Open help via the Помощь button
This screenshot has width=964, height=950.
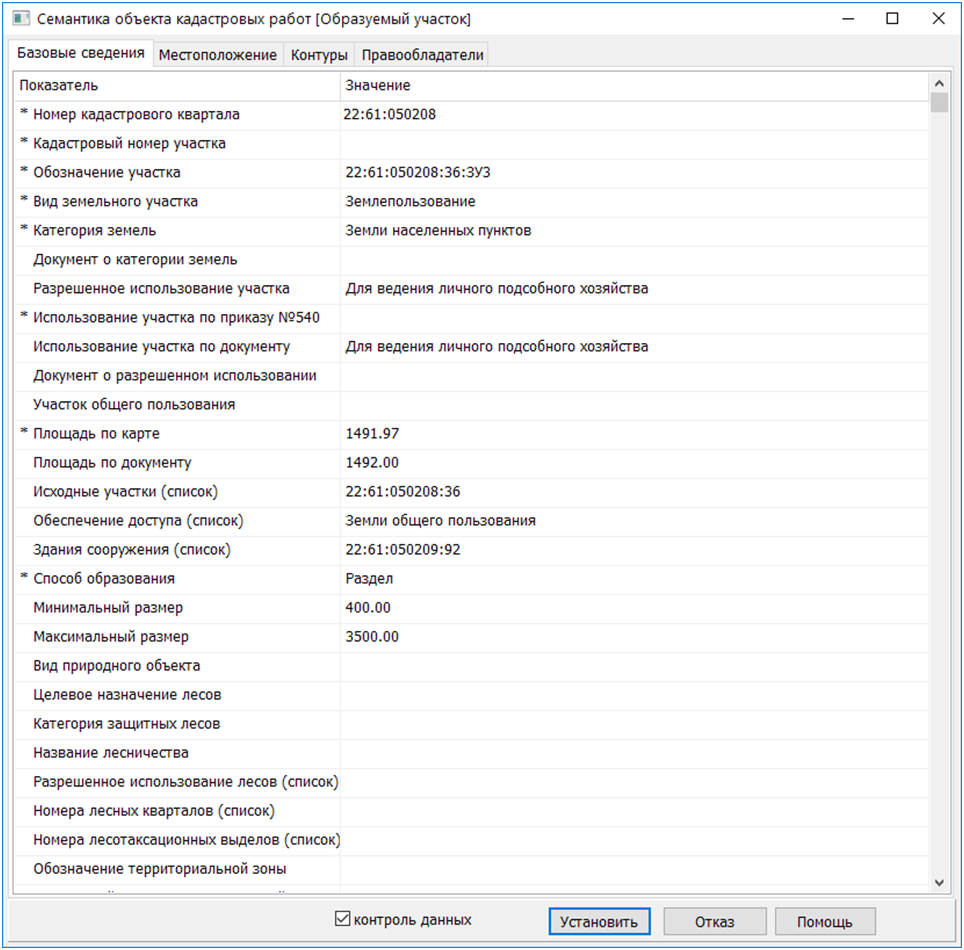[x=825, y=921]
